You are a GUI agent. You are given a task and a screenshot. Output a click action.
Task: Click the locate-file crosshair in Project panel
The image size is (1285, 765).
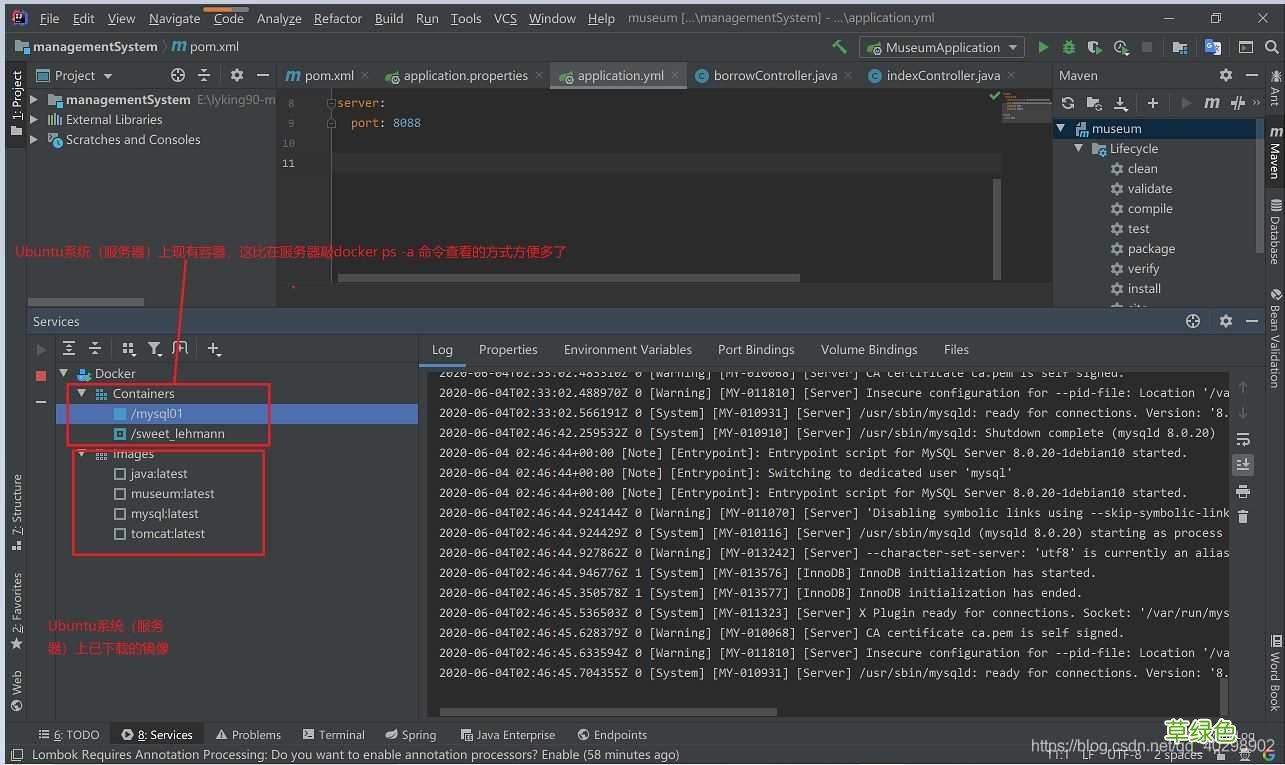click(x=178, y=75)
